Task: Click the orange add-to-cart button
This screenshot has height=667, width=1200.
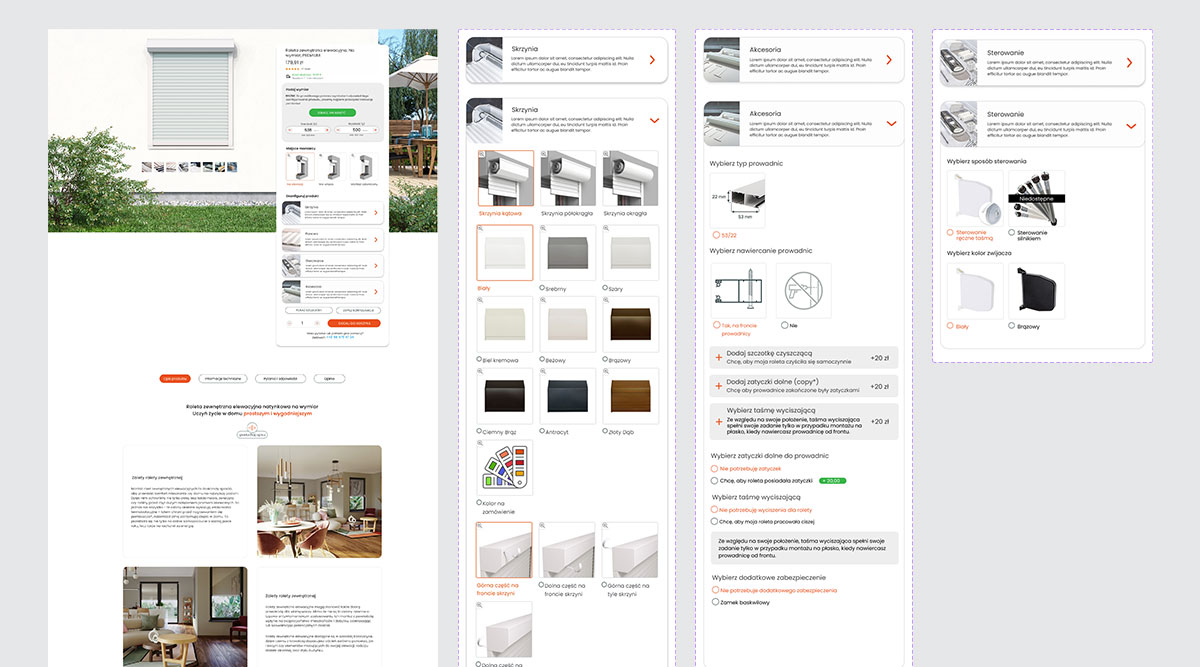Action: (x=353, y=323)
